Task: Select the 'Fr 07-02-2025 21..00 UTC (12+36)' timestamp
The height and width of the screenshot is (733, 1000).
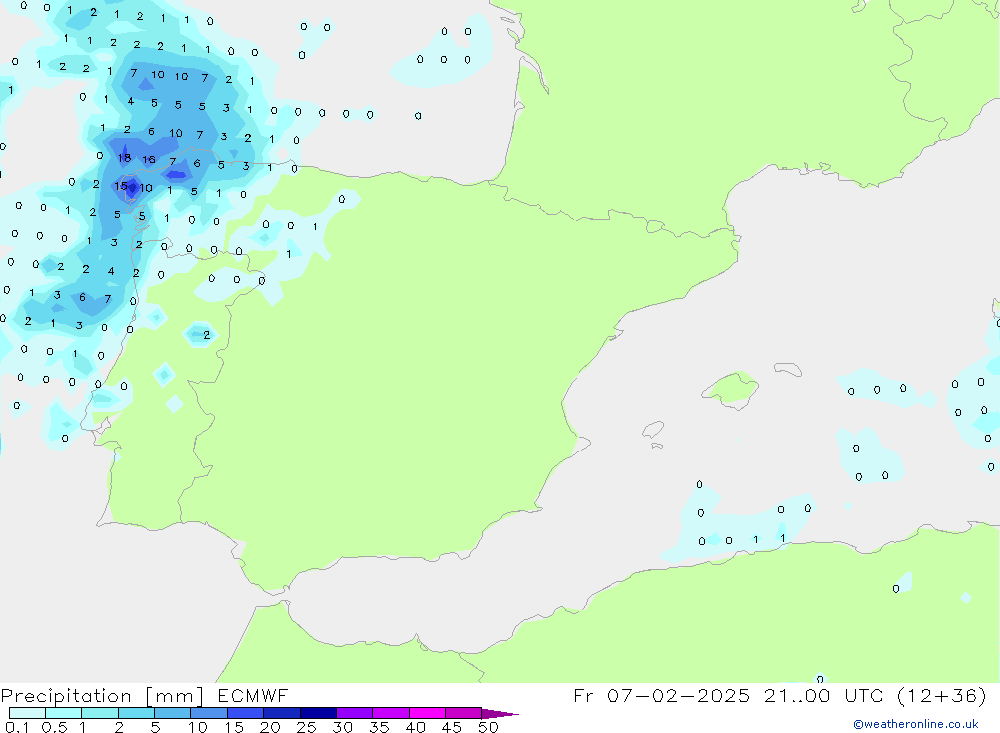Action: point(779,696)
